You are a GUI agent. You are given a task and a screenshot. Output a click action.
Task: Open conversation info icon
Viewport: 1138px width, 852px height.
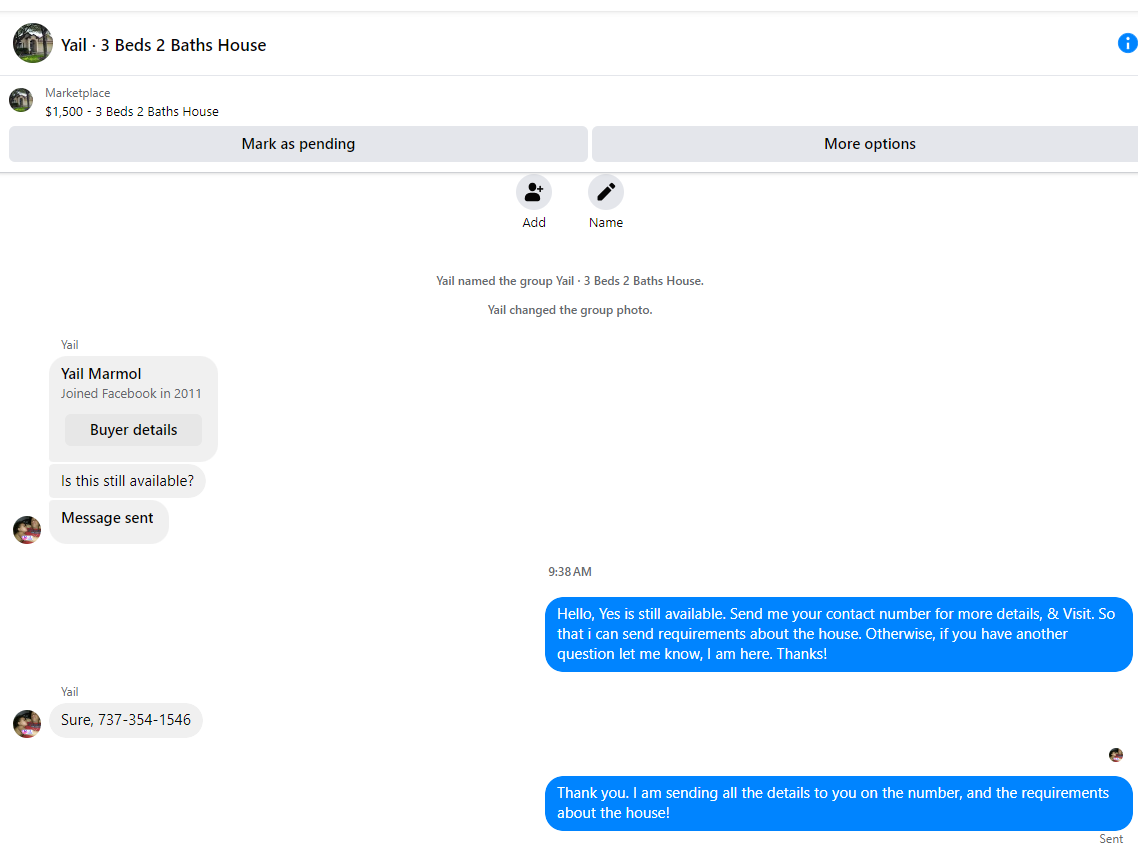[x=1127, y=44]
